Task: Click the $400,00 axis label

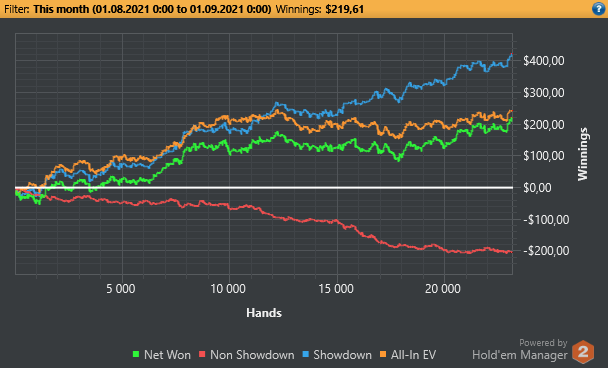Action: (544, 61)
